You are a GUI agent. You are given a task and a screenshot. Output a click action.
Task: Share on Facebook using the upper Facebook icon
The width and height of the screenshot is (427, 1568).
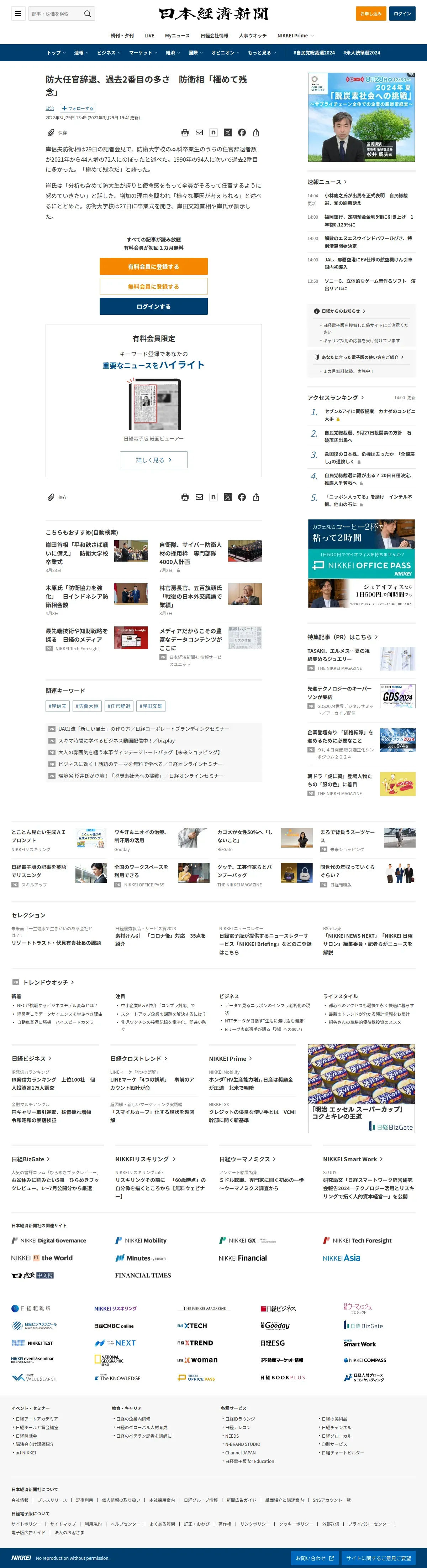coord(242,132)
